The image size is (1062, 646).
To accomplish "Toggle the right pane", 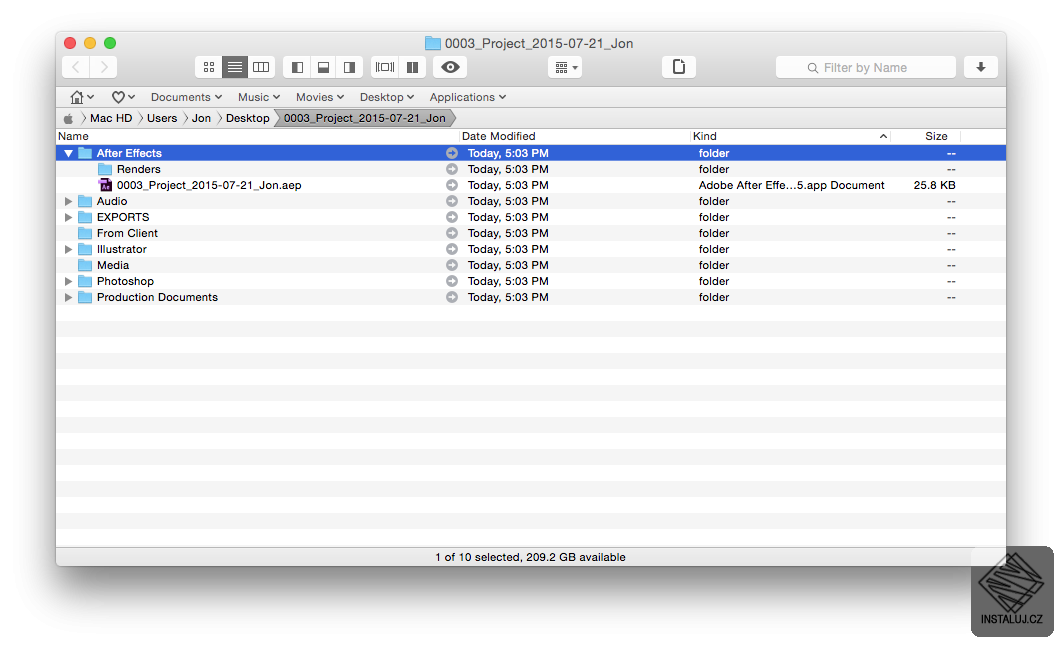I will [349, 67].
